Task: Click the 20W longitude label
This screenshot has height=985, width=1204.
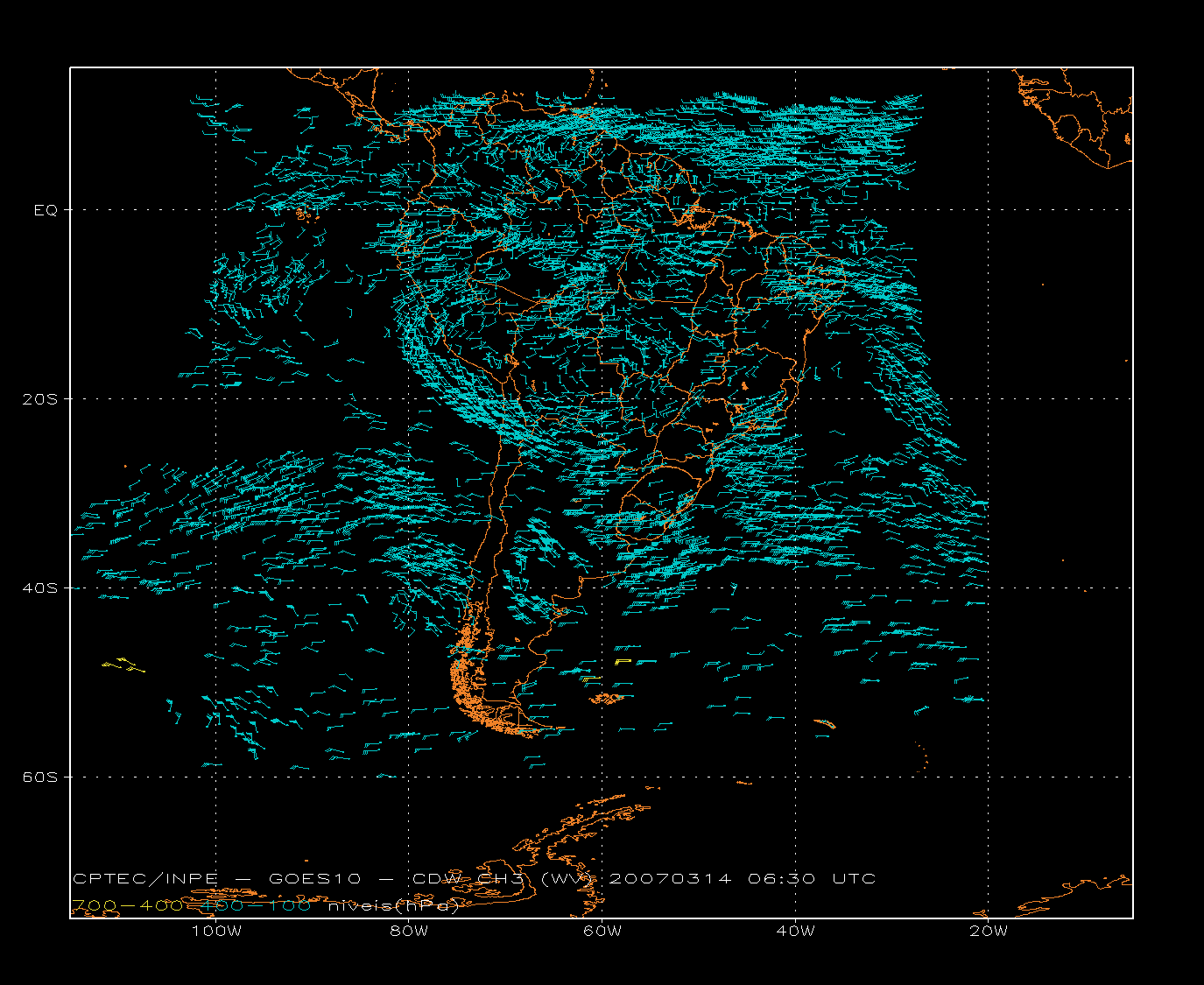Action: (x=989, y=932)
